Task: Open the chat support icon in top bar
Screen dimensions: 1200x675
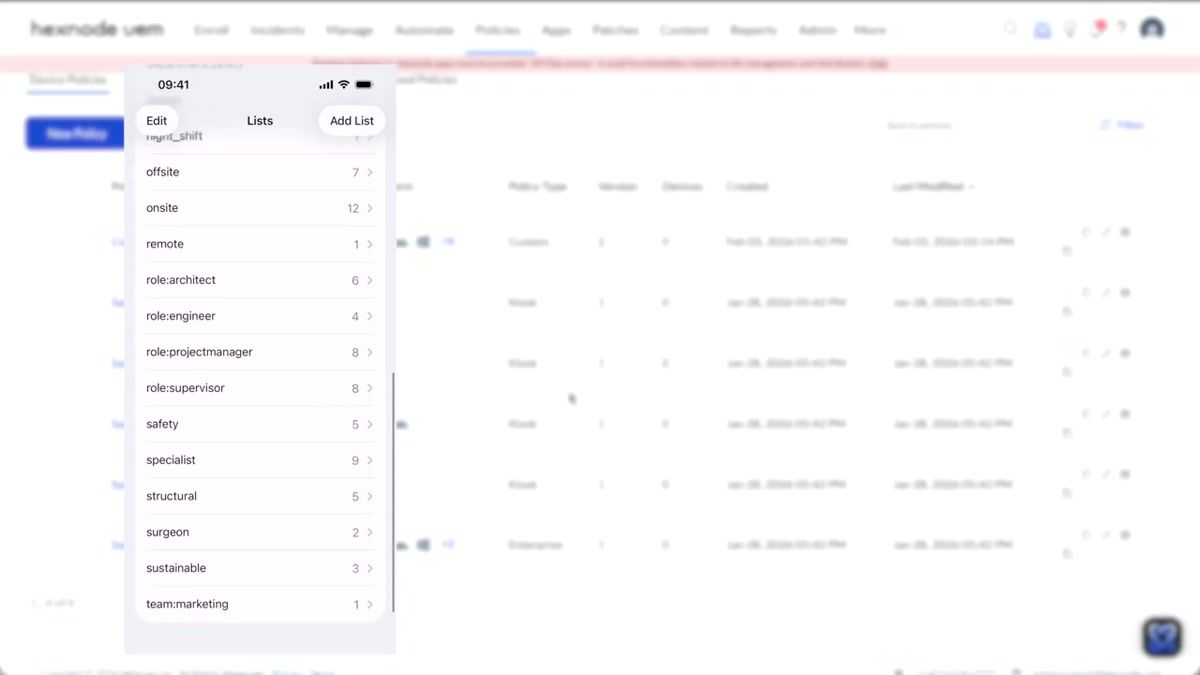Action: [1042, 29]
